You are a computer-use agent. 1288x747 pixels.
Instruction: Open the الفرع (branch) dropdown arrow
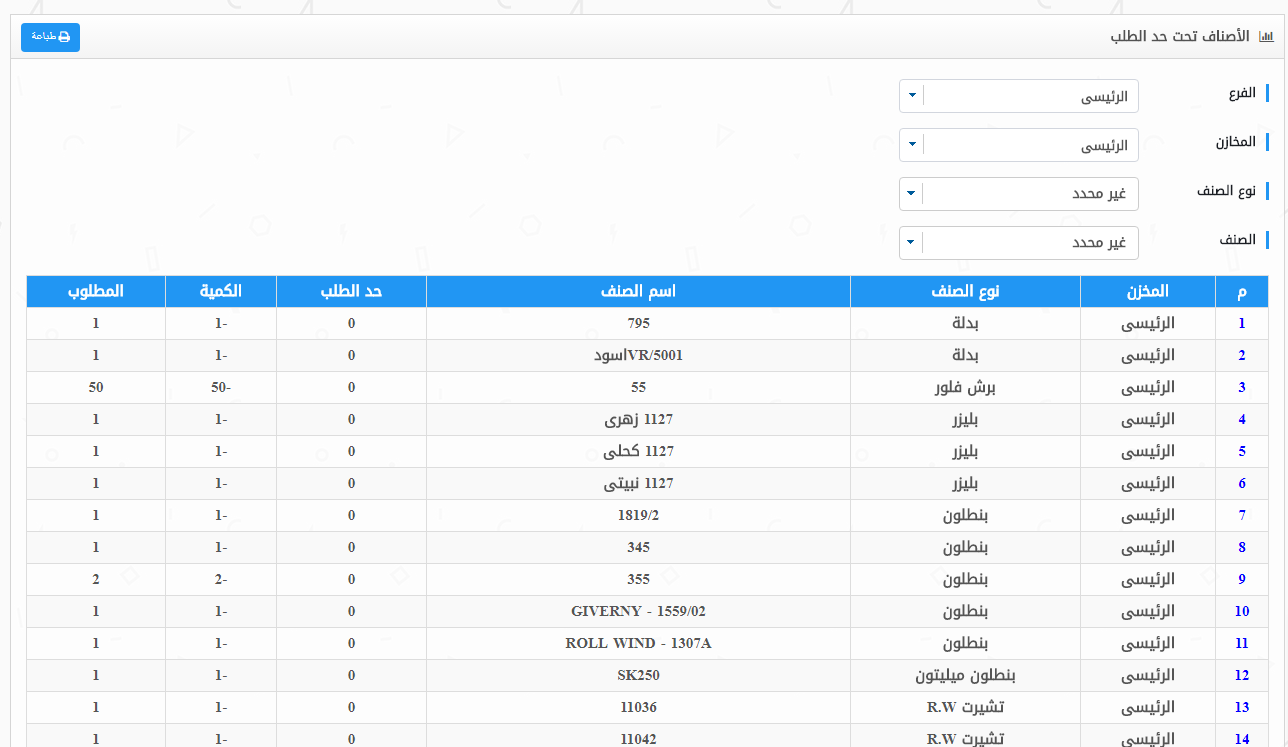pyautogui.click(x=912, y=97)
